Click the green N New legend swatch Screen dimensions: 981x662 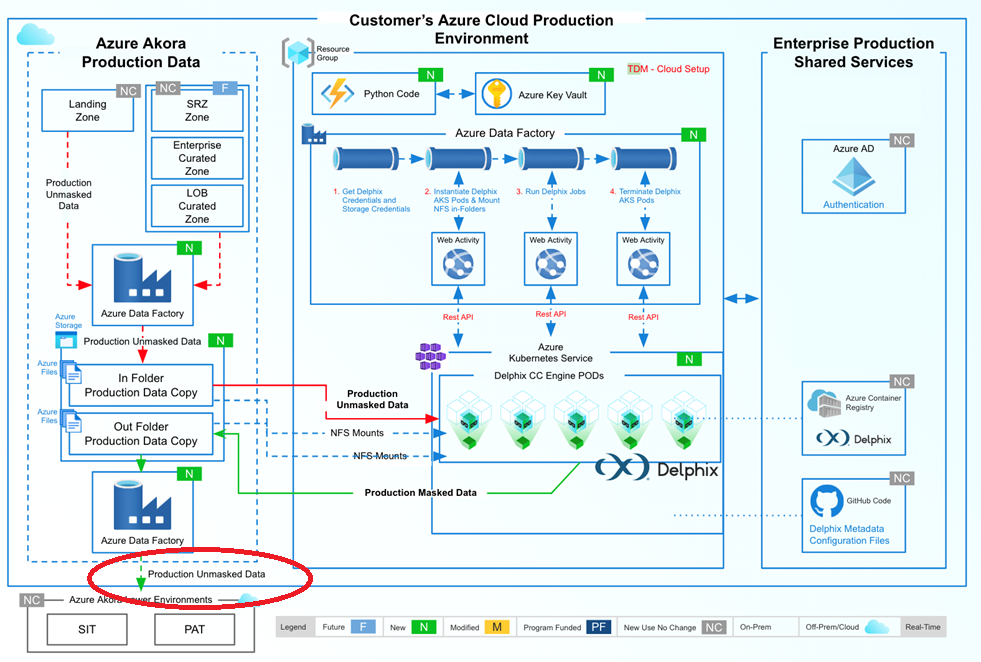click(x=424, y=627)
